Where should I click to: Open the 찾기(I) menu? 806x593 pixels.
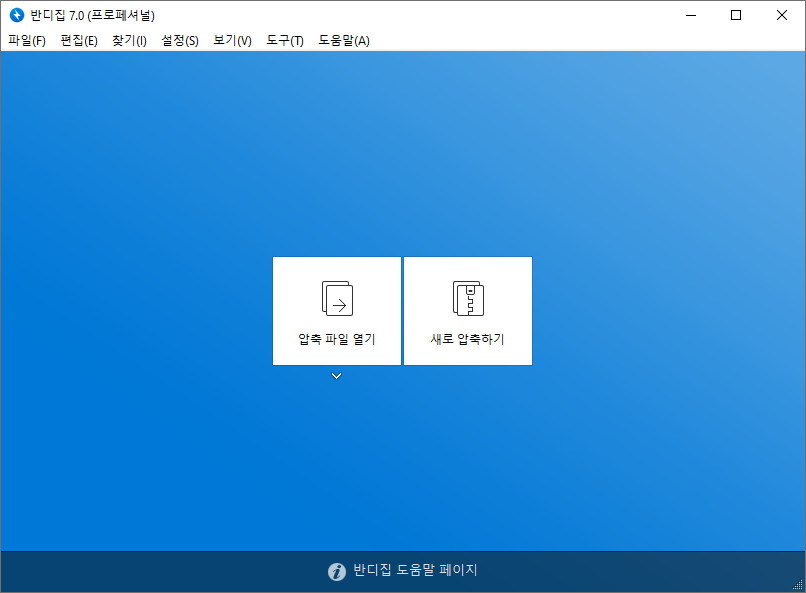(130, 41)
